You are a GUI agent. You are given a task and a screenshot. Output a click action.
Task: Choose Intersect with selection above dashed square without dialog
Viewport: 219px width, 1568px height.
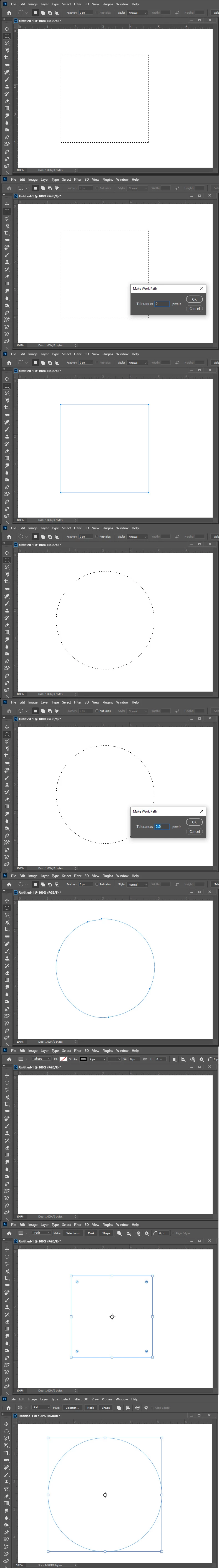tap(57, 12)
